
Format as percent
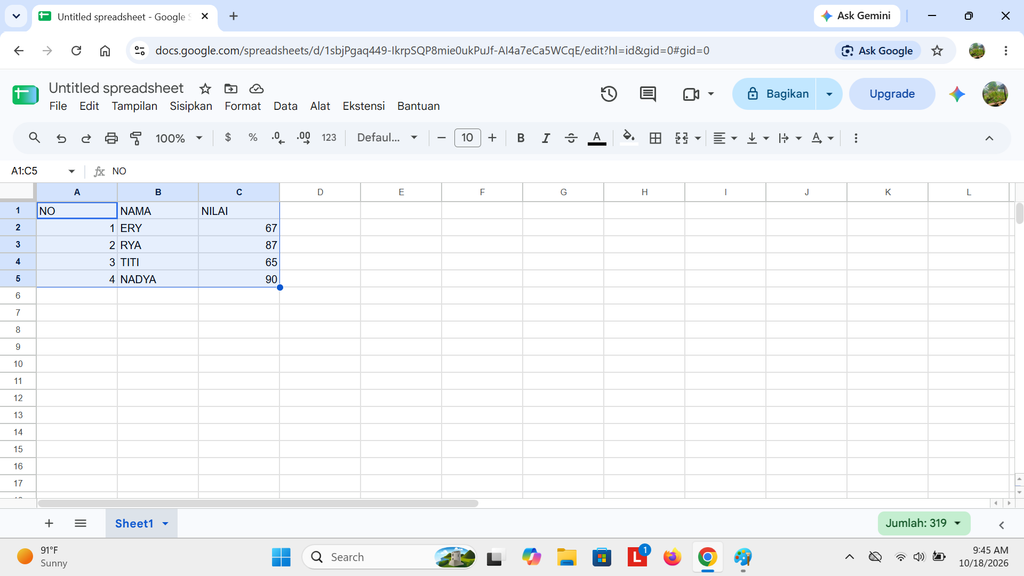(253, 138)
